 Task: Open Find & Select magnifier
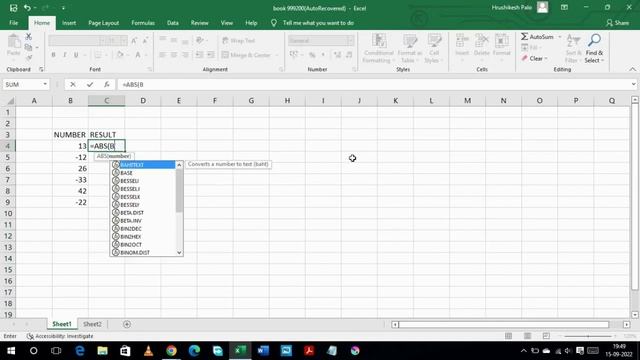tap(594, 49)
